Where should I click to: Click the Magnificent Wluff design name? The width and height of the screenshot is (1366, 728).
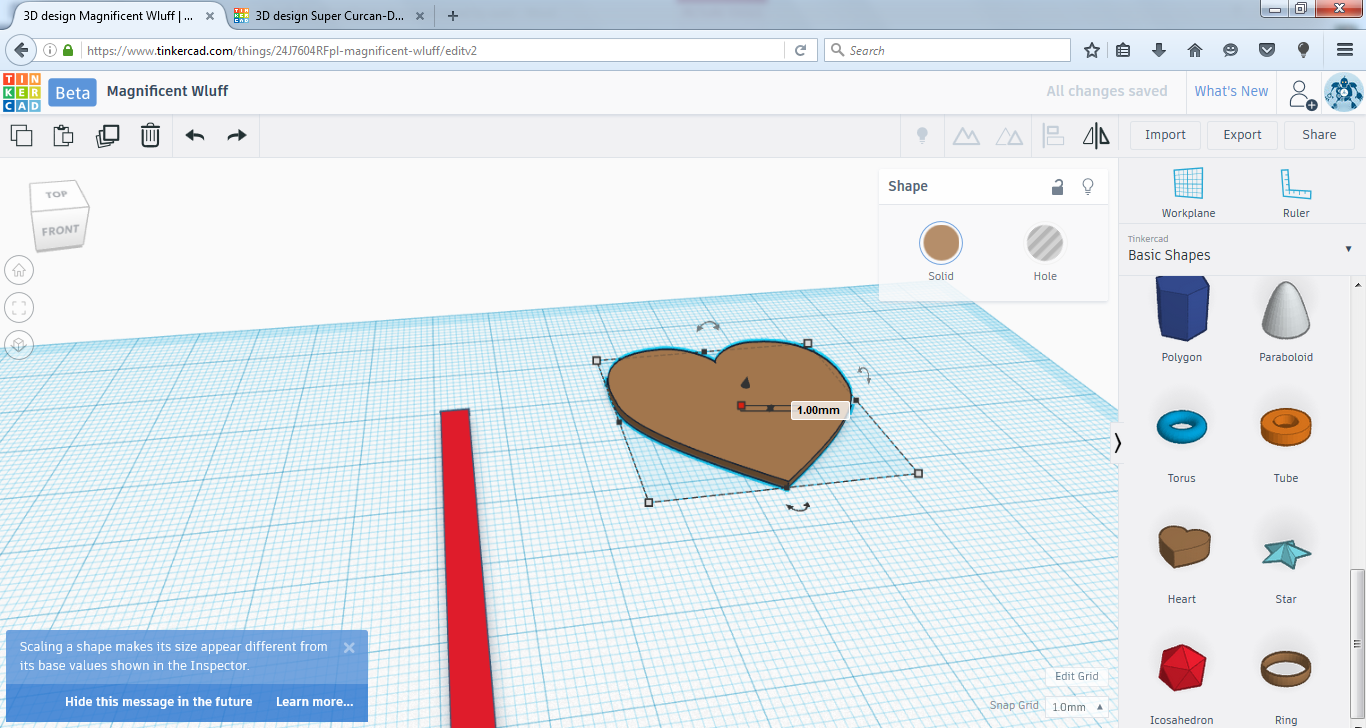point(167,91)
